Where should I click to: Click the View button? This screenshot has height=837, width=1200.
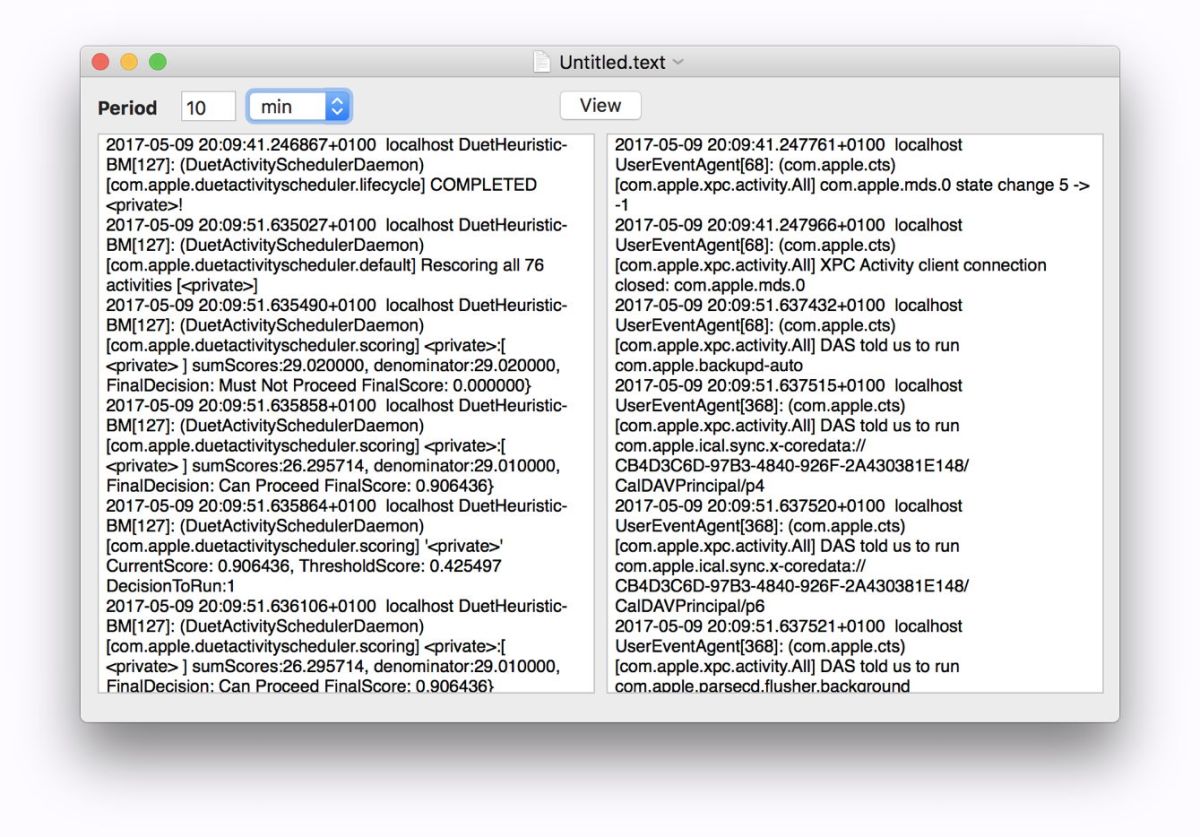600,105
